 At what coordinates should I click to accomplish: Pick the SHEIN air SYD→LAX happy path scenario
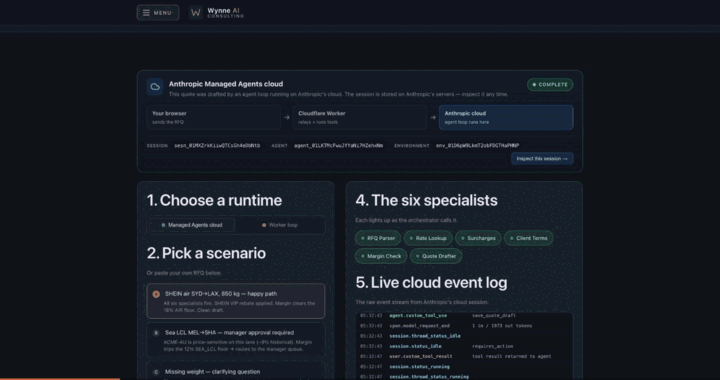click(236, 301)
